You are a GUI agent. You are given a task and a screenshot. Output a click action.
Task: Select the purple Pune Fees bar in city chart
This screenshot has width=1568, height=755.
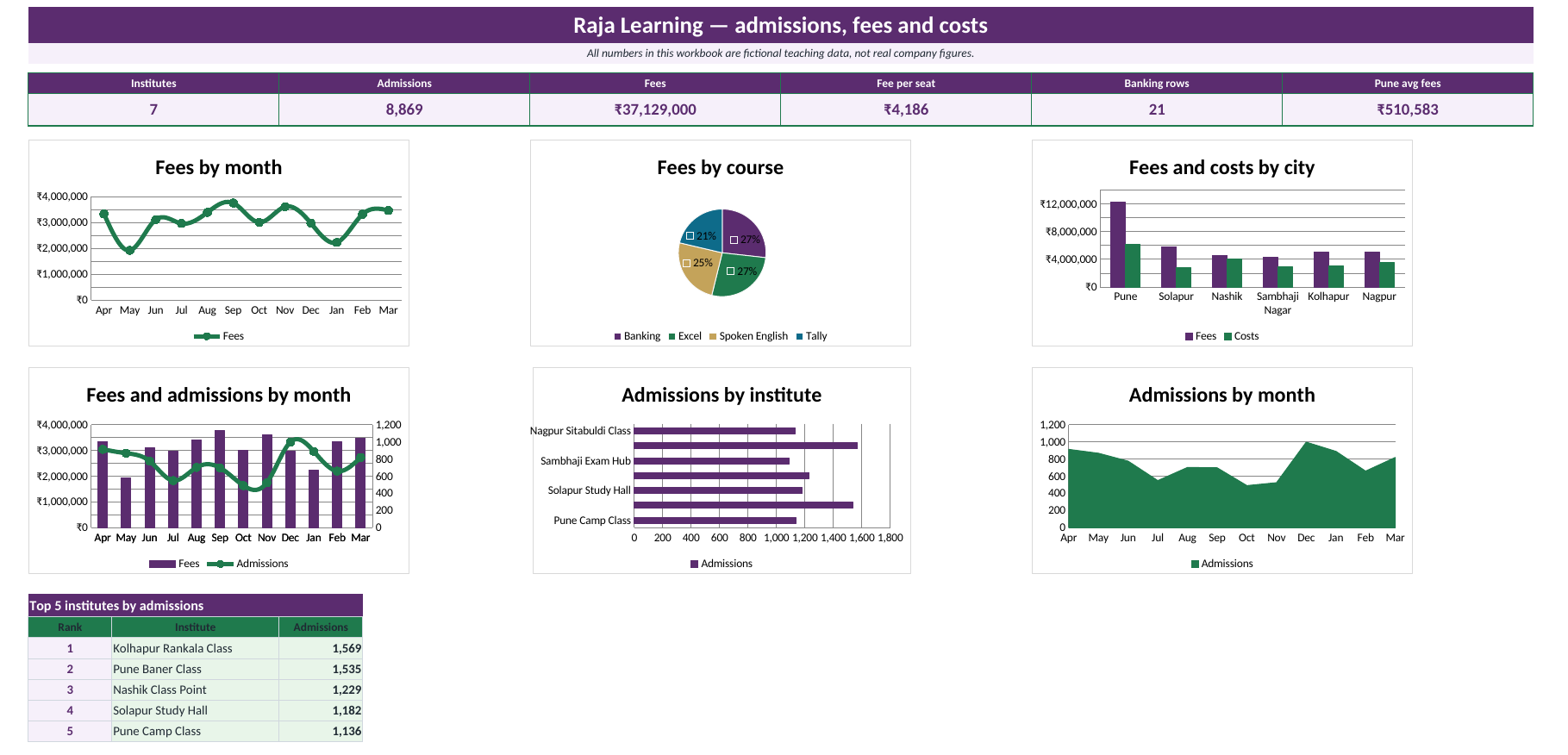click(x=1118, y=244)
